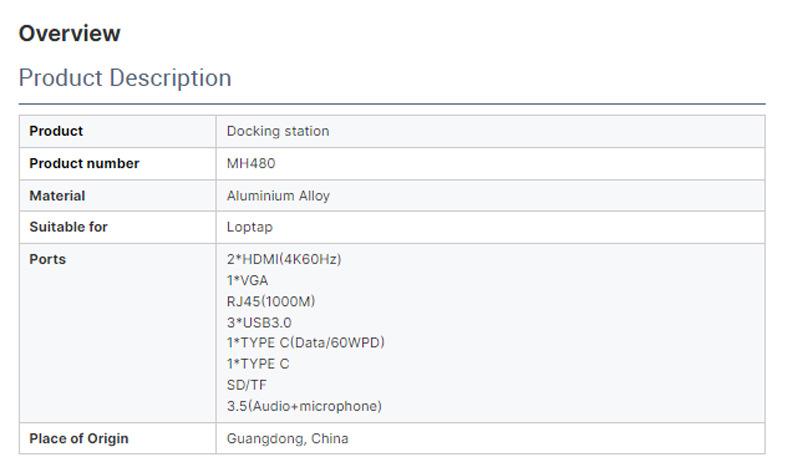Screen dimensions: 790x467
Task: Click the 1*TYPE C(Data/60WPD) entry
Action: coord(305,343)
